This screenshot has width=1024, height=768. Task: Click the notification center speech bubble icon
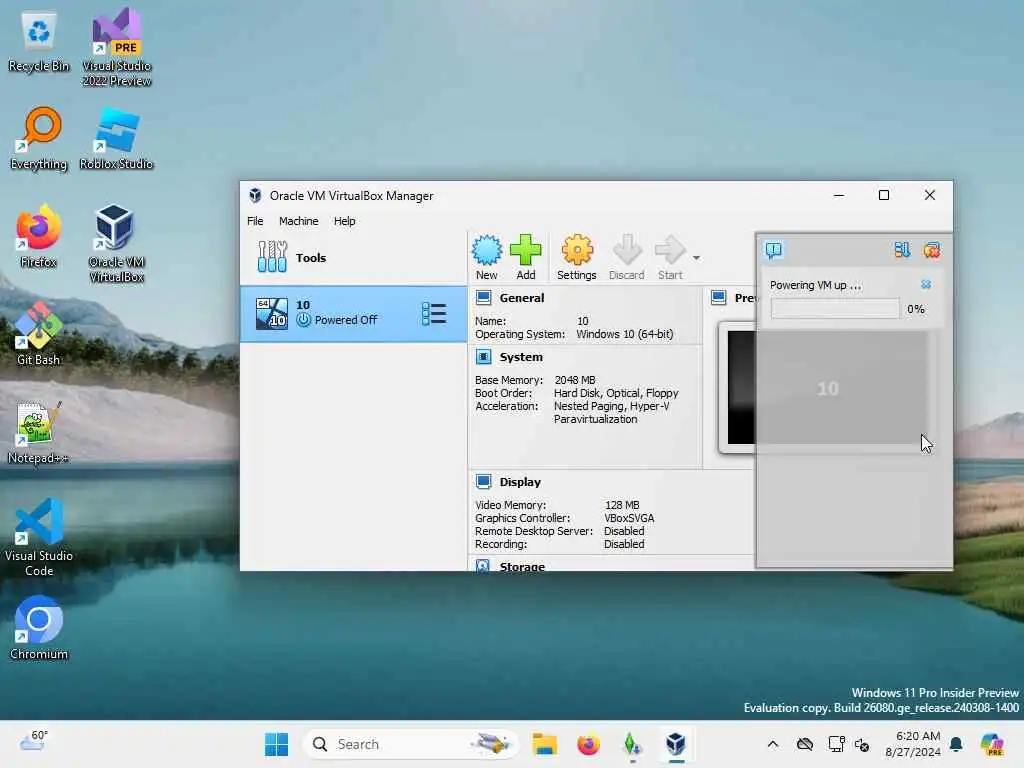[x=774, y=250]
